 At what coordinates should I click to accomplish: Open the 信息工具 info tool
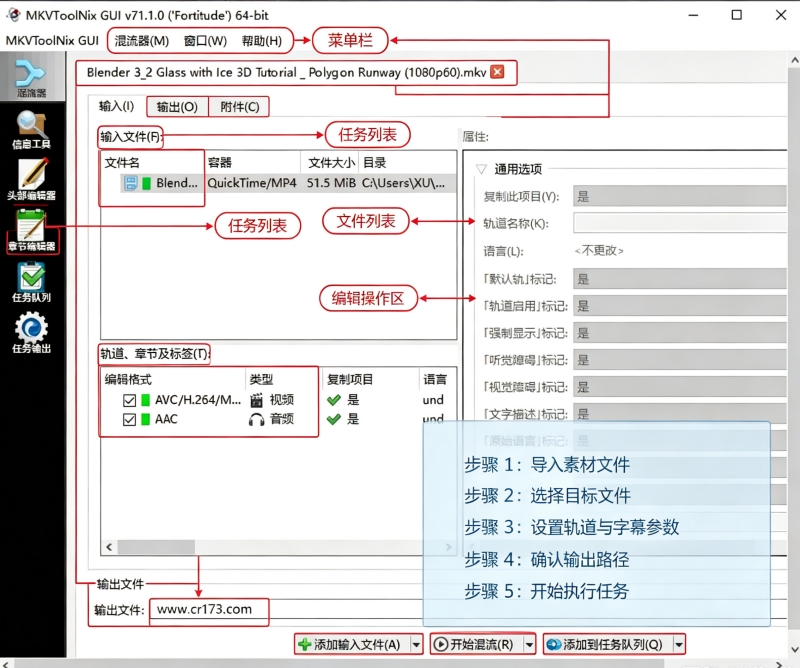tap(32, 130)
